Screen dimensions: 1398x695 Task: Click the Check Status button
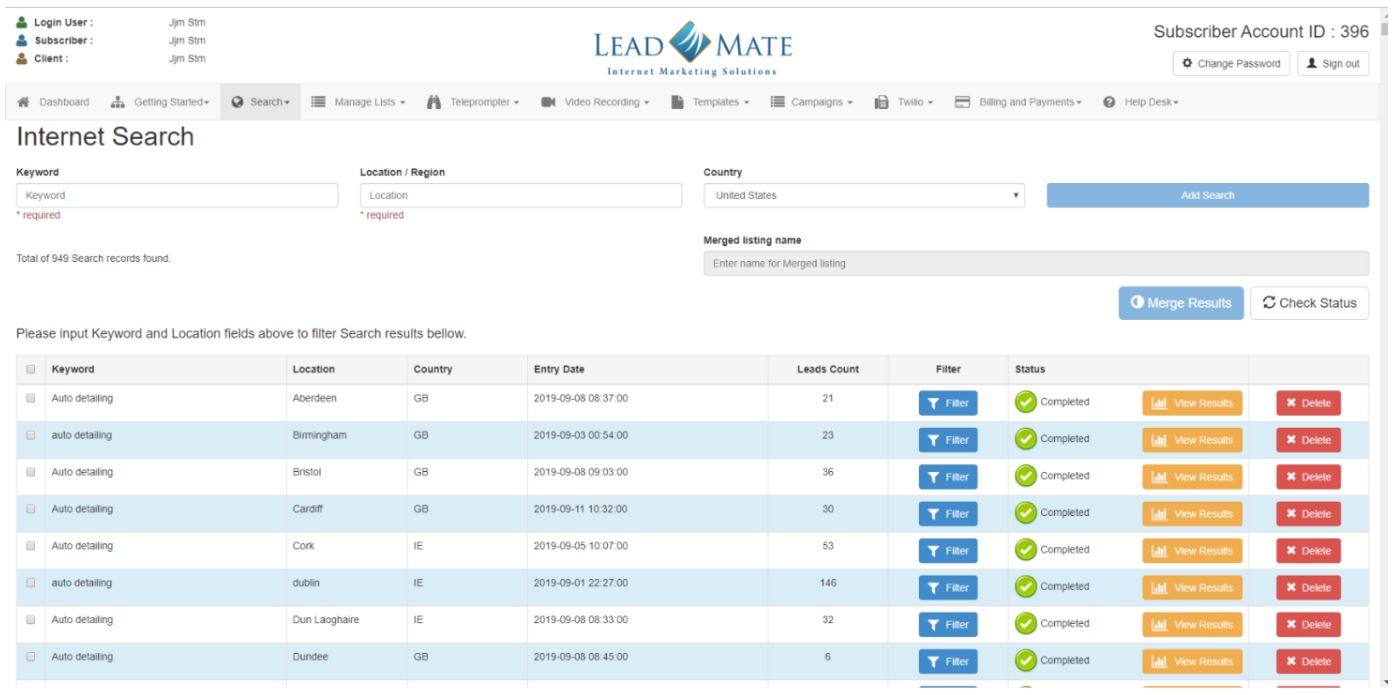click(1309, 303)
